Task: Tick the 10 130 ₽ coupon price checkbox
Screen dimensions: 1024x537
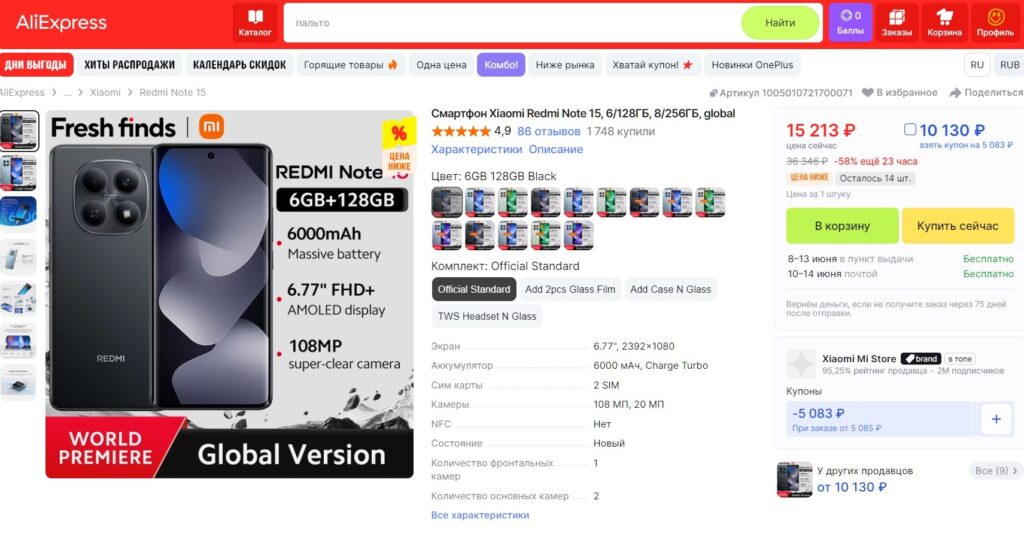Action: pyautogui.click(x=910, y=129)
